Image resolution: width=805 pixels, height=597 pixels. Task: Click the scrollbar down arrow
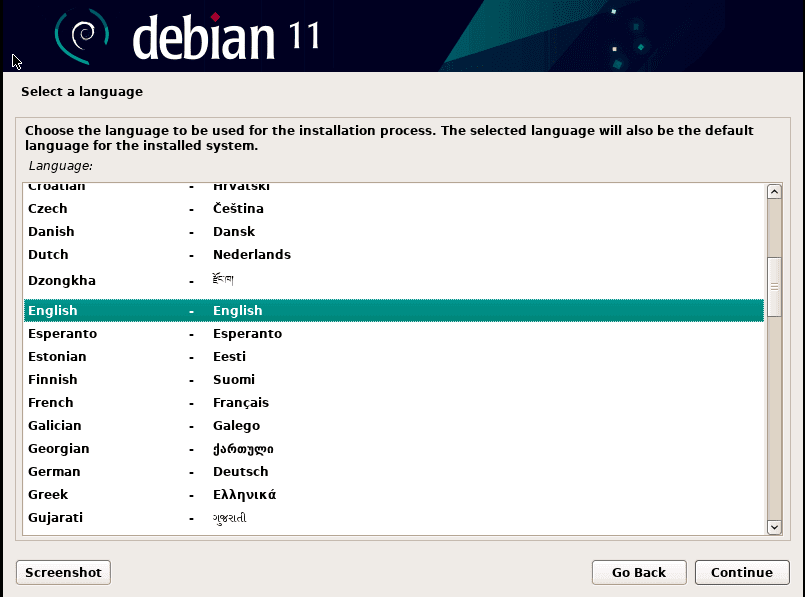[774, 527]
